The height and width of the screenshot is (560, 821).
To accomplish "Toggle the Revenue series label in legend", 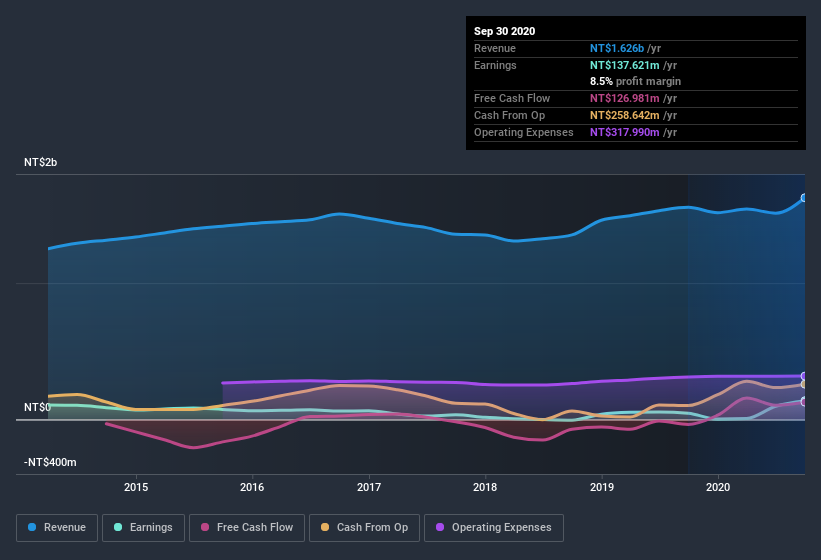I will [x=65, y=527].
